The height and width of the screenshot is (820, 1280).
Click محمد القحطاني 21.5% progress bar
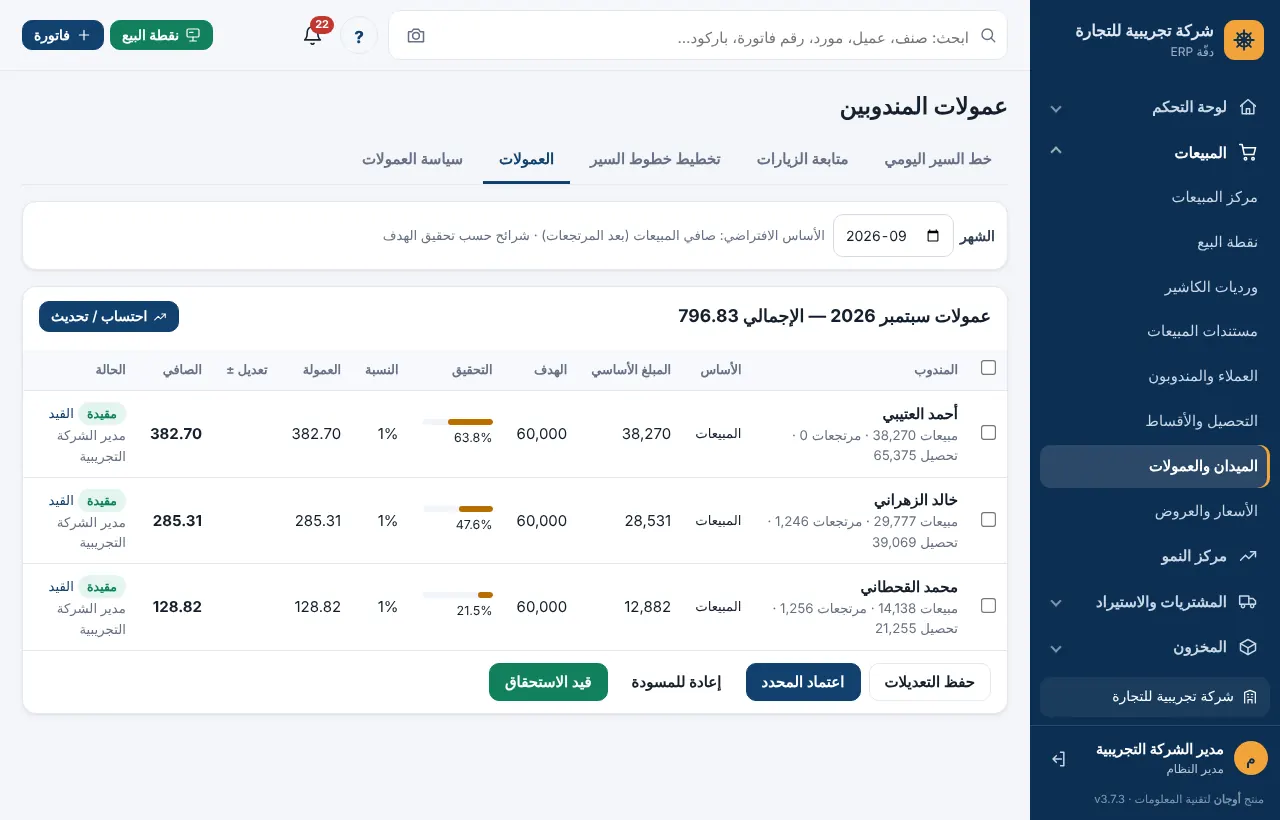[x=458, y=595]
